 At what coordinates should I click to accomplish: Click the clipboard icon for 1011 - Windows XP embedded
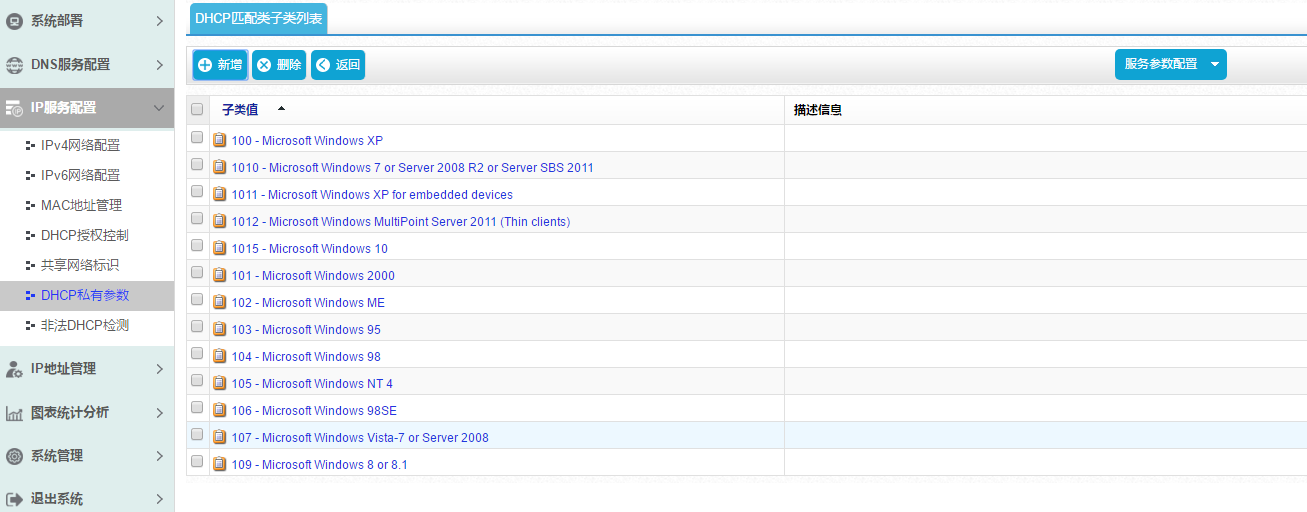(x=220, y=194)
